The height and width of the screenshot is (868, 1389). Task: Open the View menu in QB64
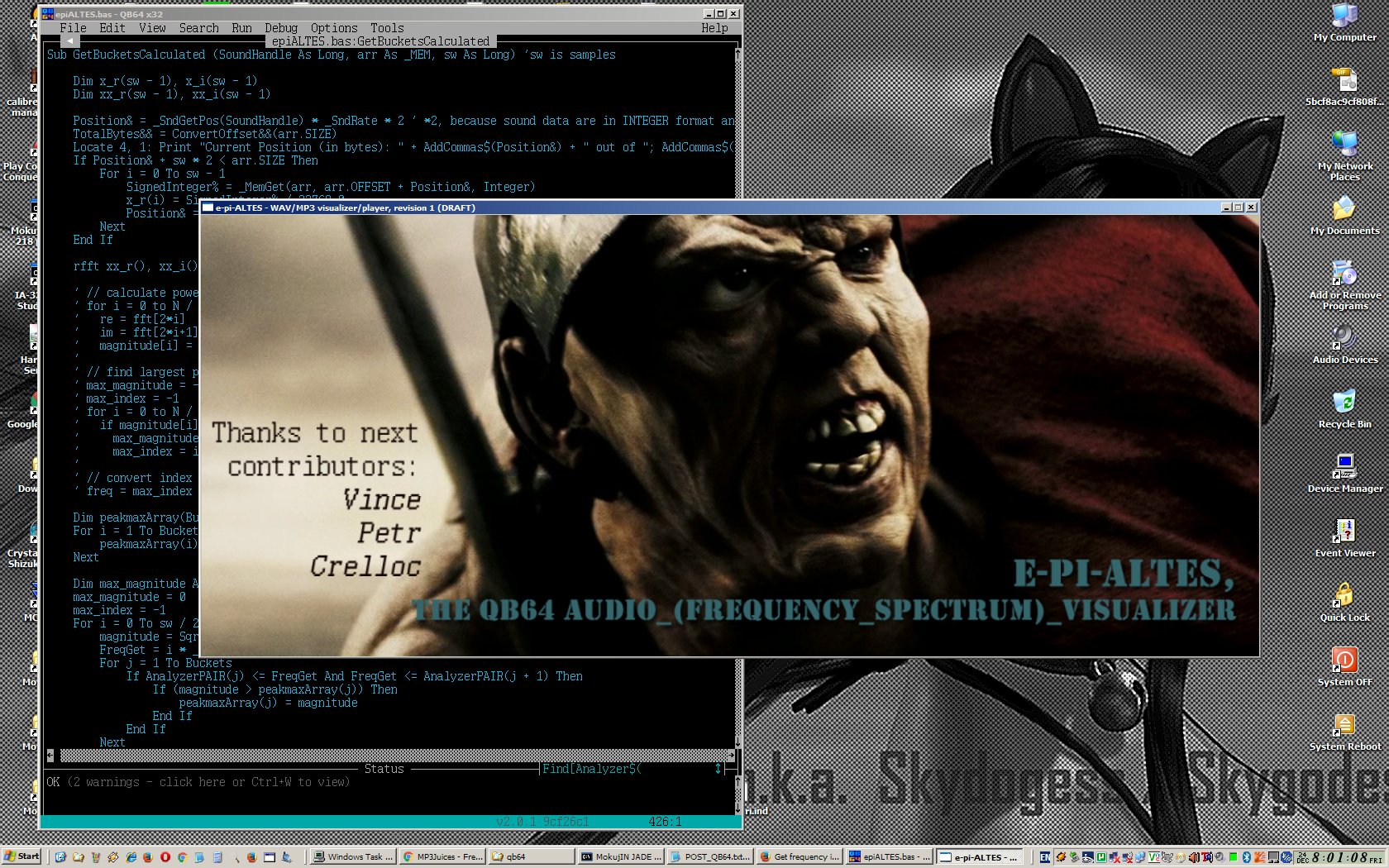(152, 28)
